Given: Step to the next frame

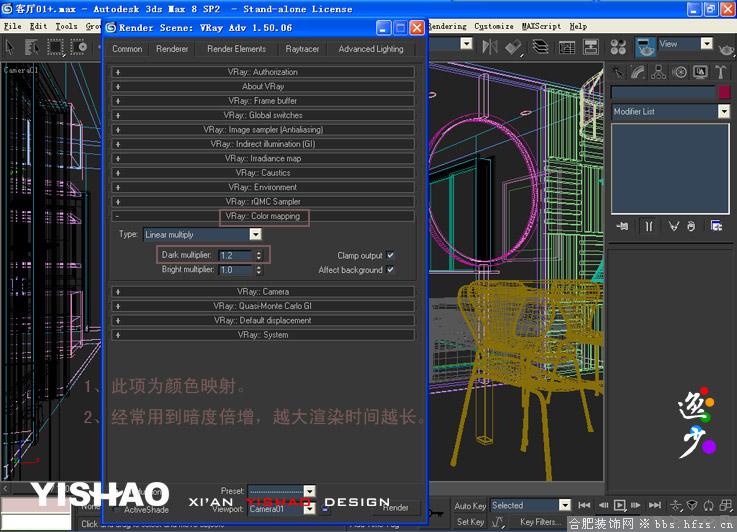Looking at the screenshot, I should 636,505.
